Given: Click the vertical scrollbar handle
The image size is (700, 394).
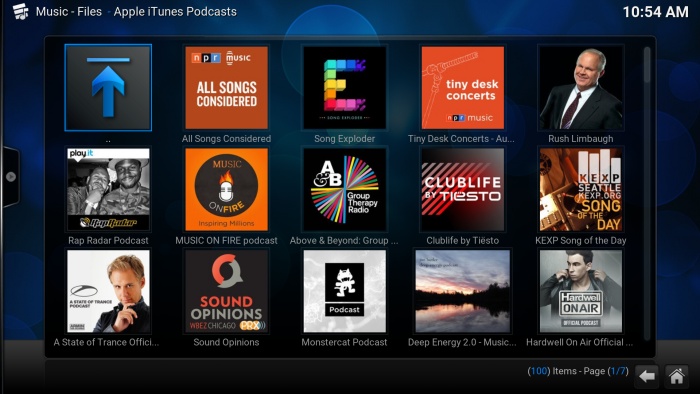Looking at the screenshot, I should 647,65.
